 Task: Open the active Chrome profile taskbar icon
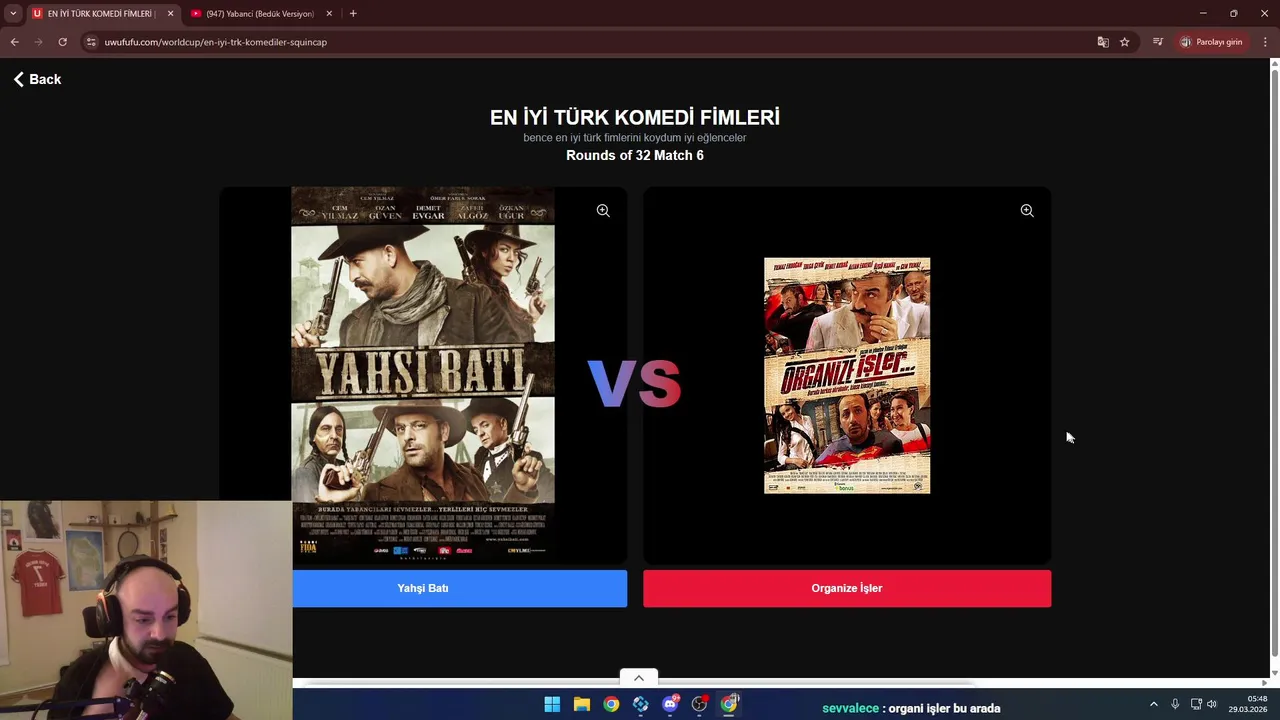729,704
